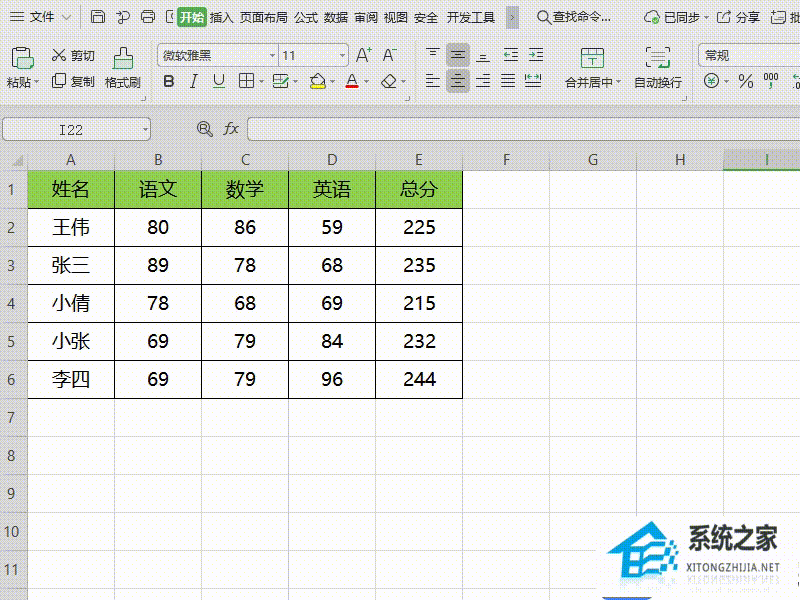Toggle Bold formatting
The width and height of the screenshot is (800, 600).
(168, 81)
